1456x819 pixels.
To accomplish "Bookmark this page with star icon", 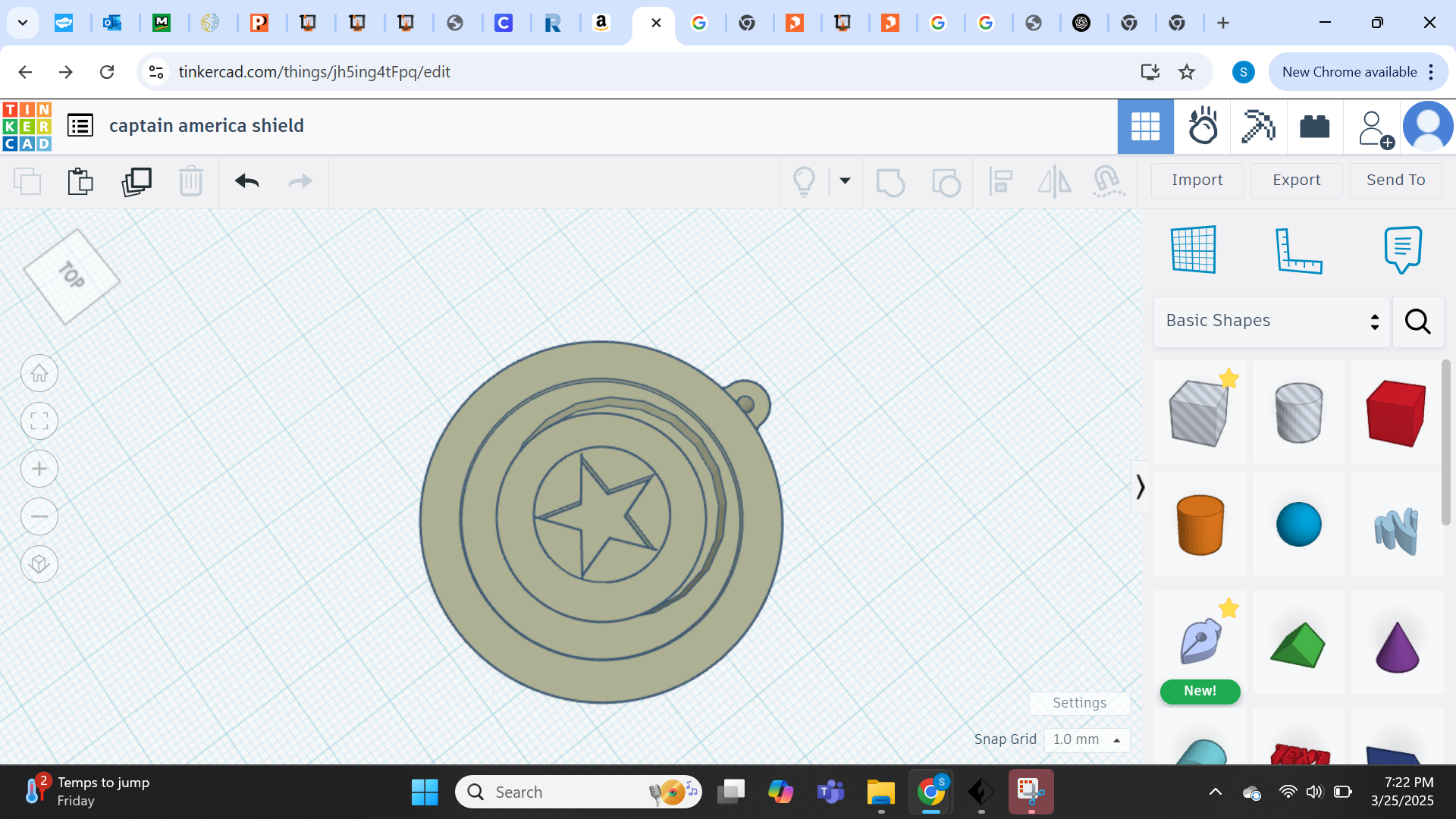I will pyautogui.click(x=1187, y=72).
